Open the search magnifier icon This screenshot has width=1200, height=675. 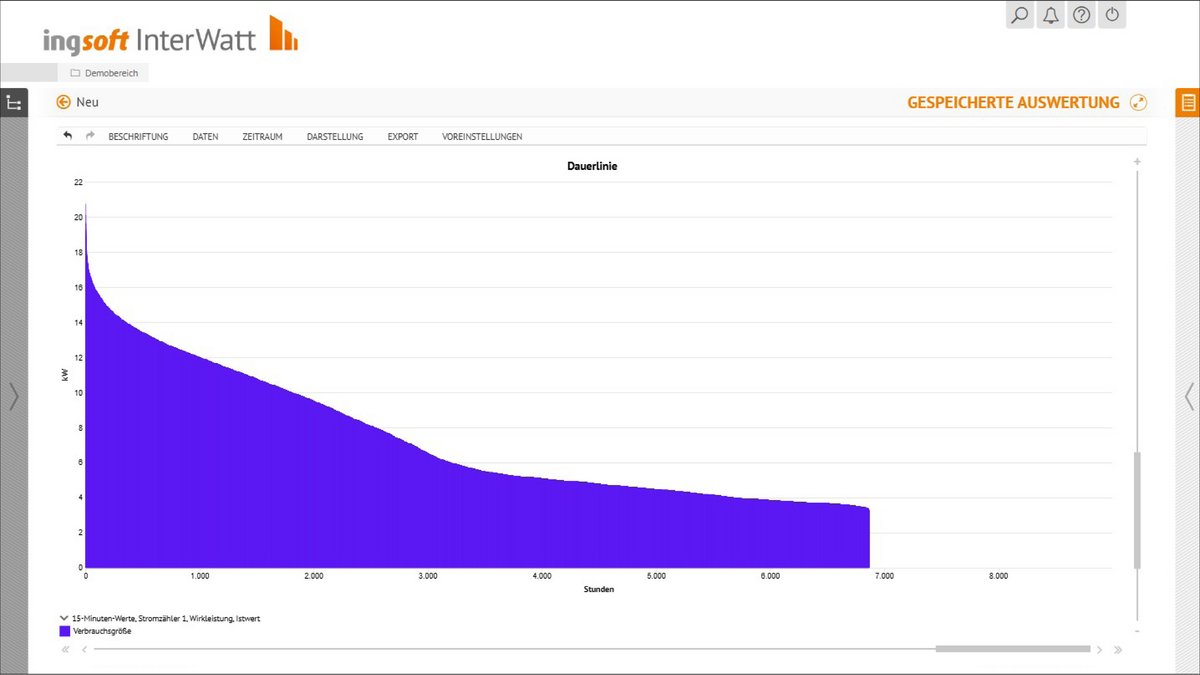pyautogui.click(x=1020, y=15)
